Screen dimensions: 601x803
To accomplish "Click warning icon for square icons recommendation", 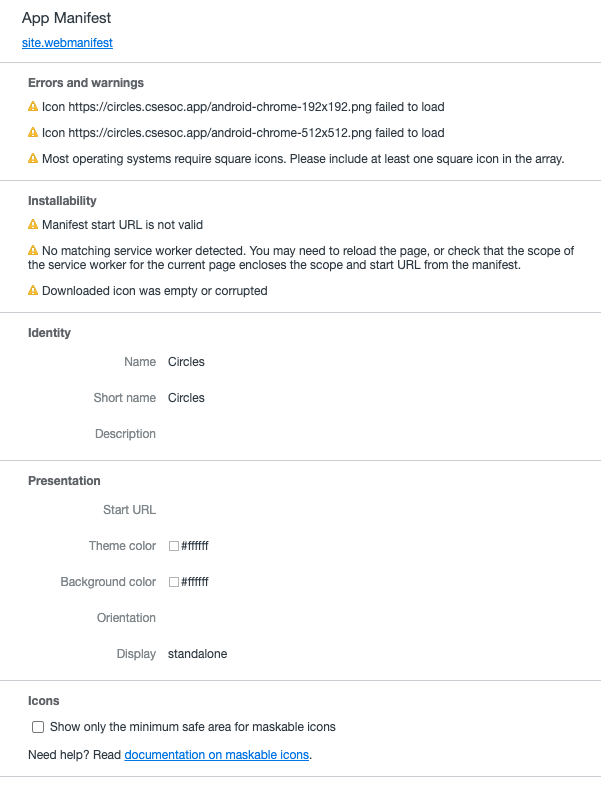I will coord(31,159).
